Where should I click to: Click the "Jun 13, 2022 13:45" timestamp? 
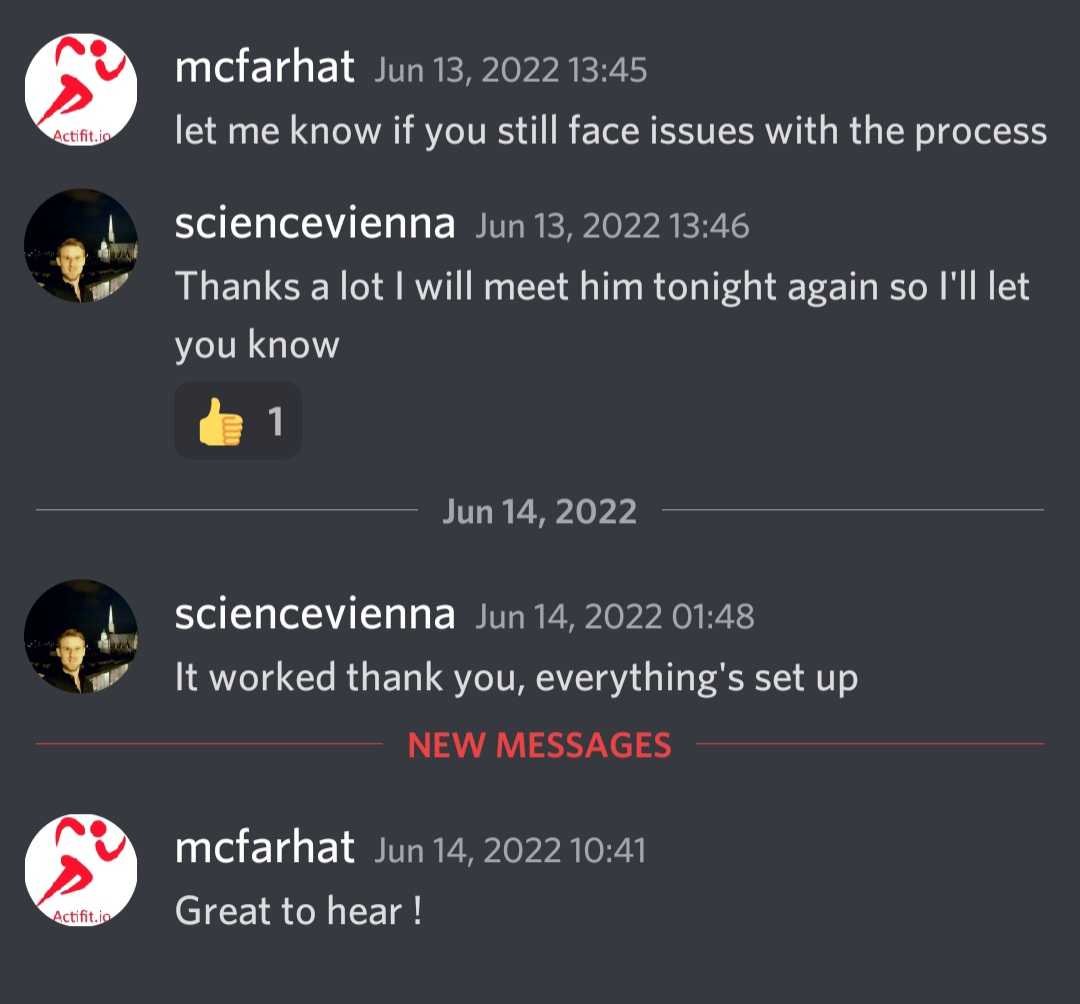510,70
